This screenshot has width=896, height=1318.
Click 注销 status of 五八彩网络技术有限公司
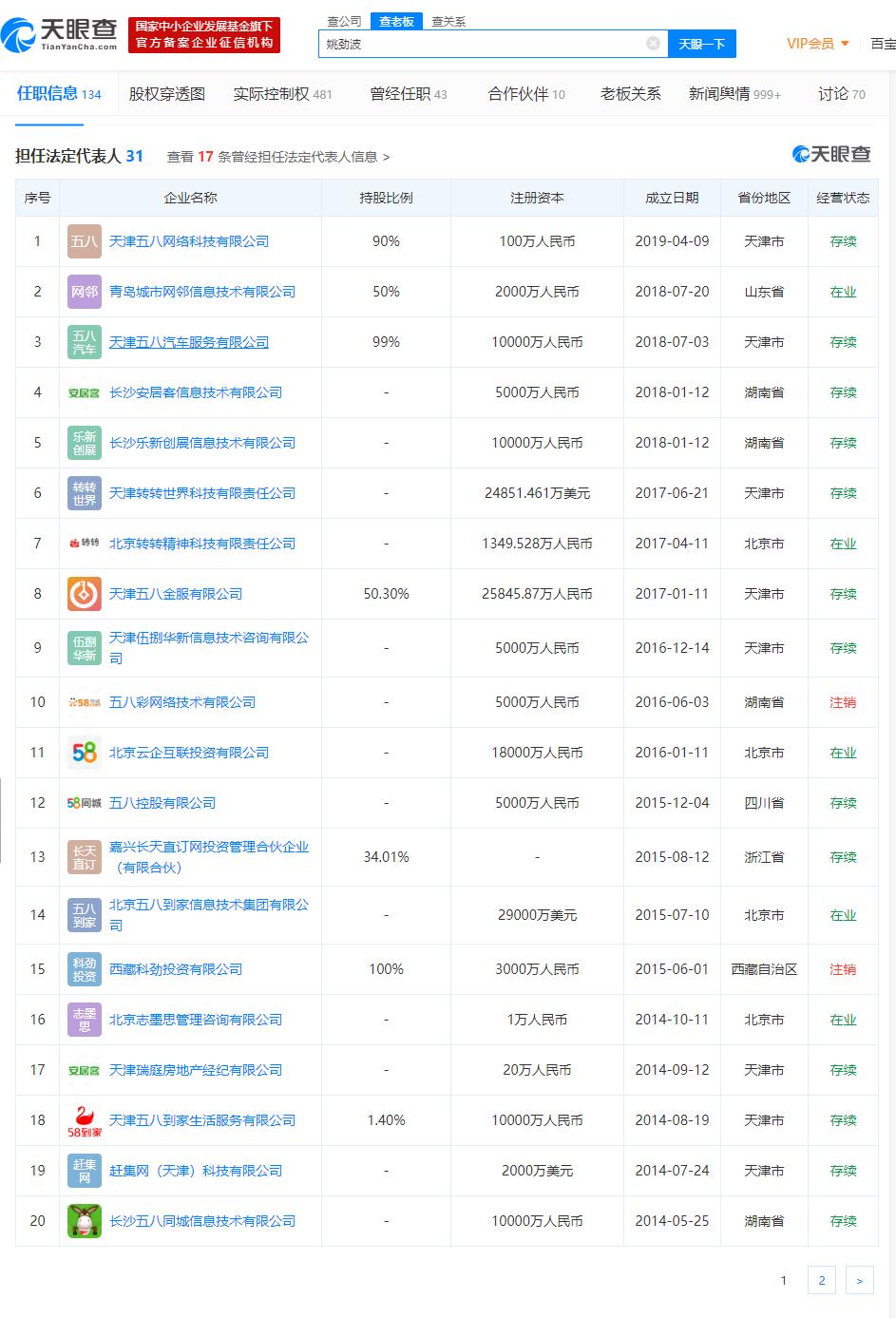pyautogui.click(x=843, y=702)
